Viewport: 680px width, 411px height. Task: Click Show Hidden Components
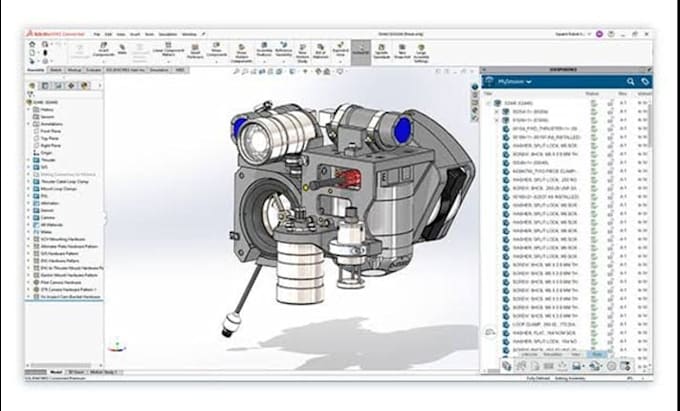242,53
